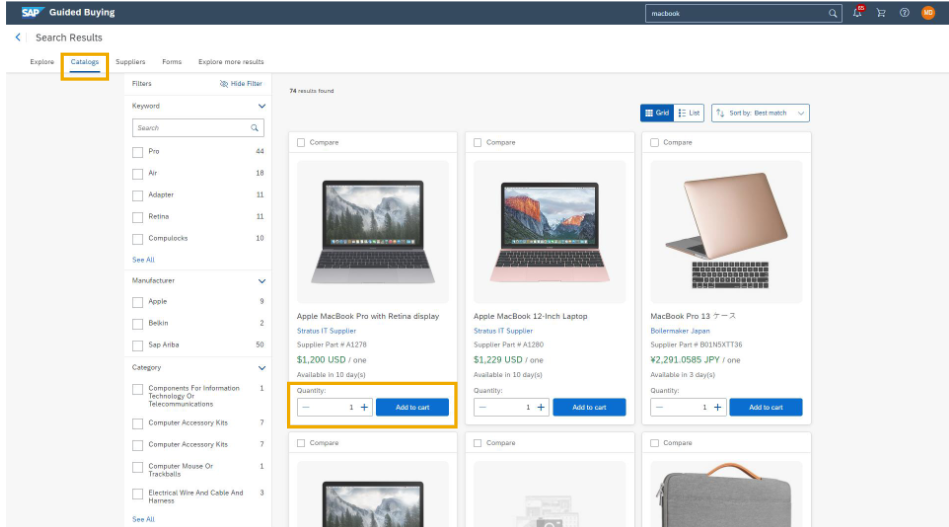Open Boilermaker Japan supplier link

click(x=680, y=331)
